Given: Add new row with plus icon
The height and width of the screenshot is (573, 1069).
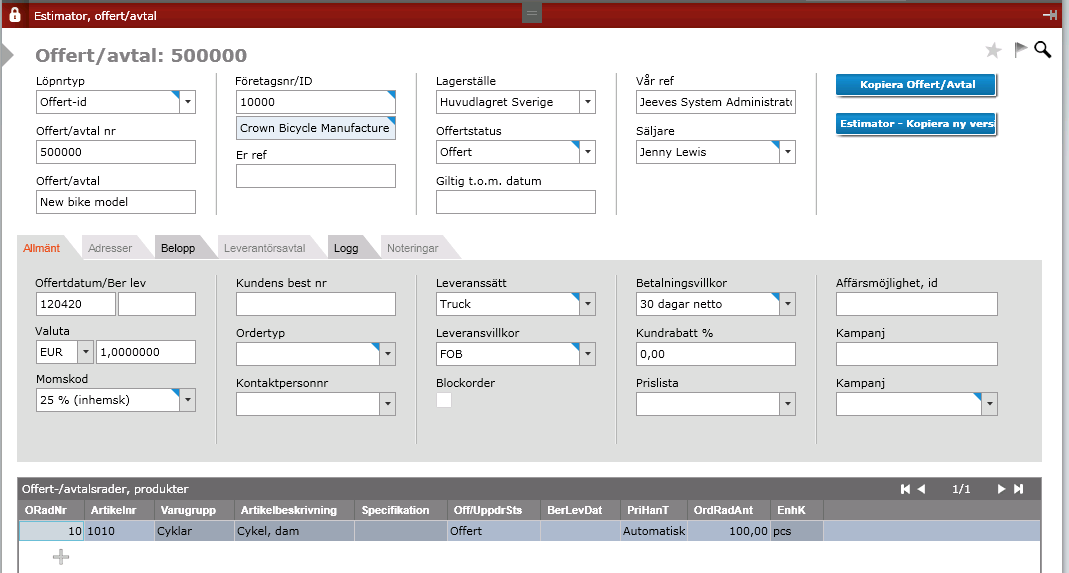Looking at the screenshot, I should pos(61,557).
